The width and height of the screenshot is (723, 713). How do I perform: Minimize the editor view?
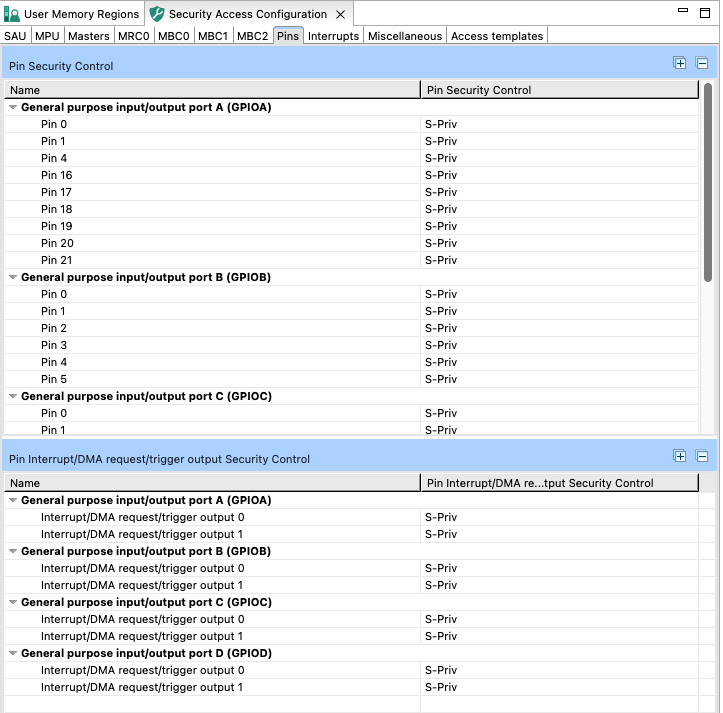[683, 11]
